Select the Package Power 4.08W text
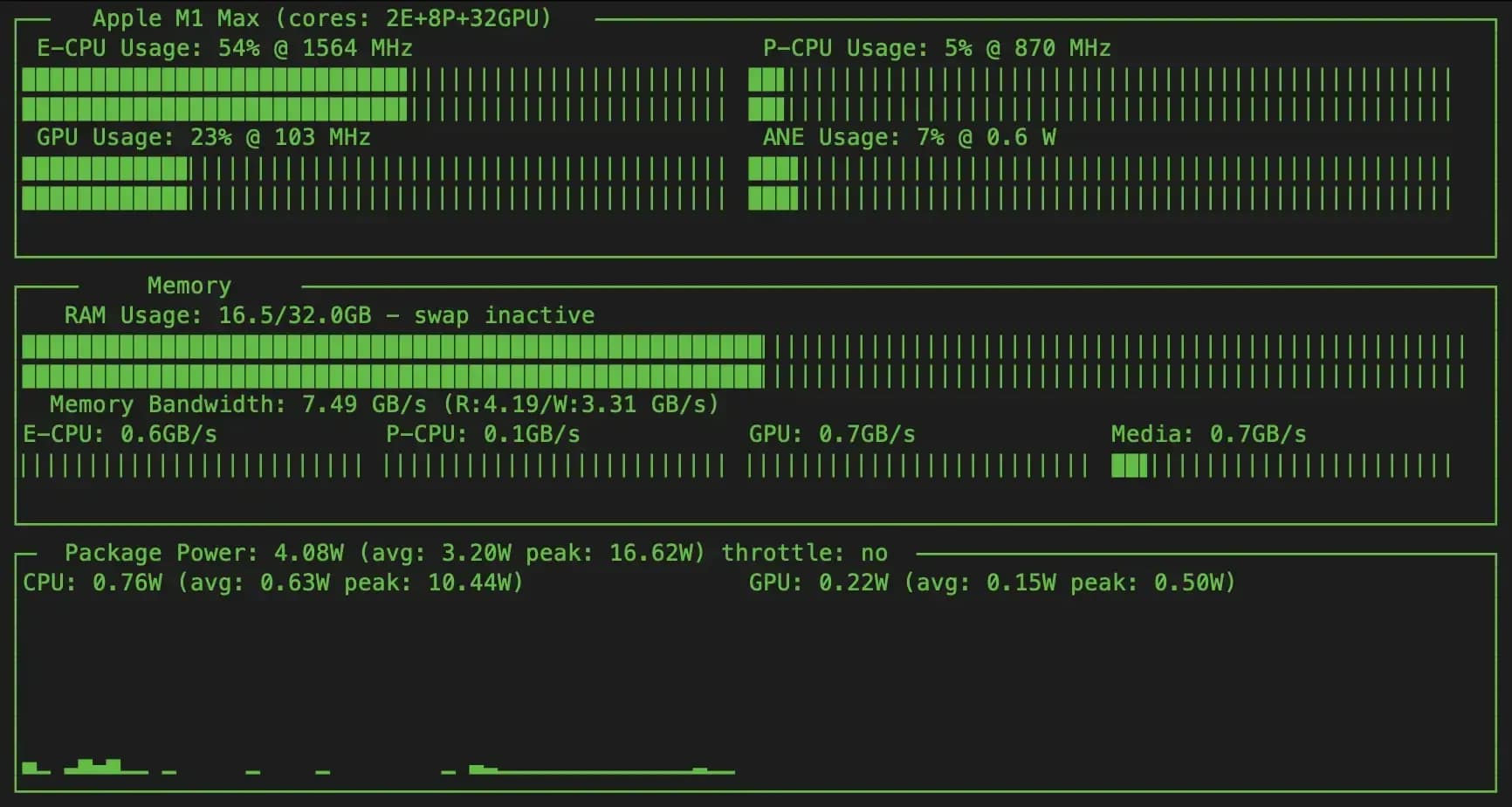 coord(384,553)
